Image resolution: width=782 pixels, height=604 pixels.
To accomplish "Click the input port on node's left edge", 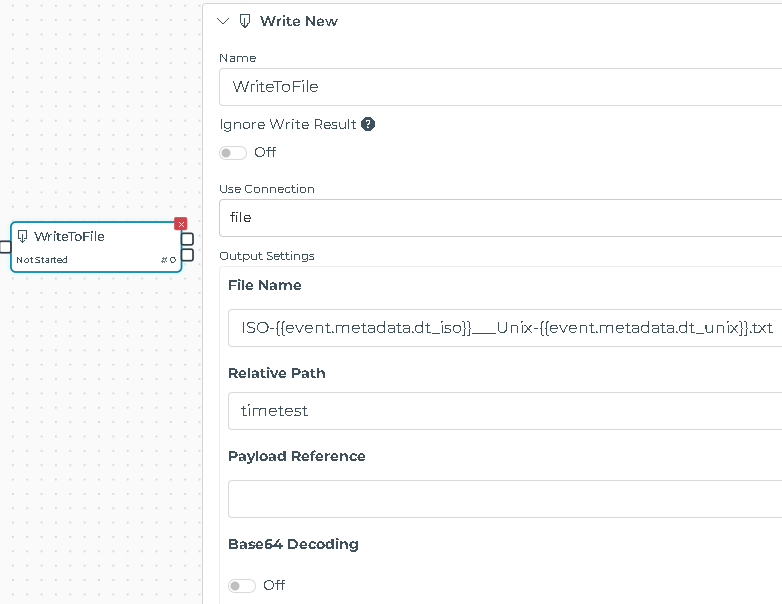I will [5, 247].
